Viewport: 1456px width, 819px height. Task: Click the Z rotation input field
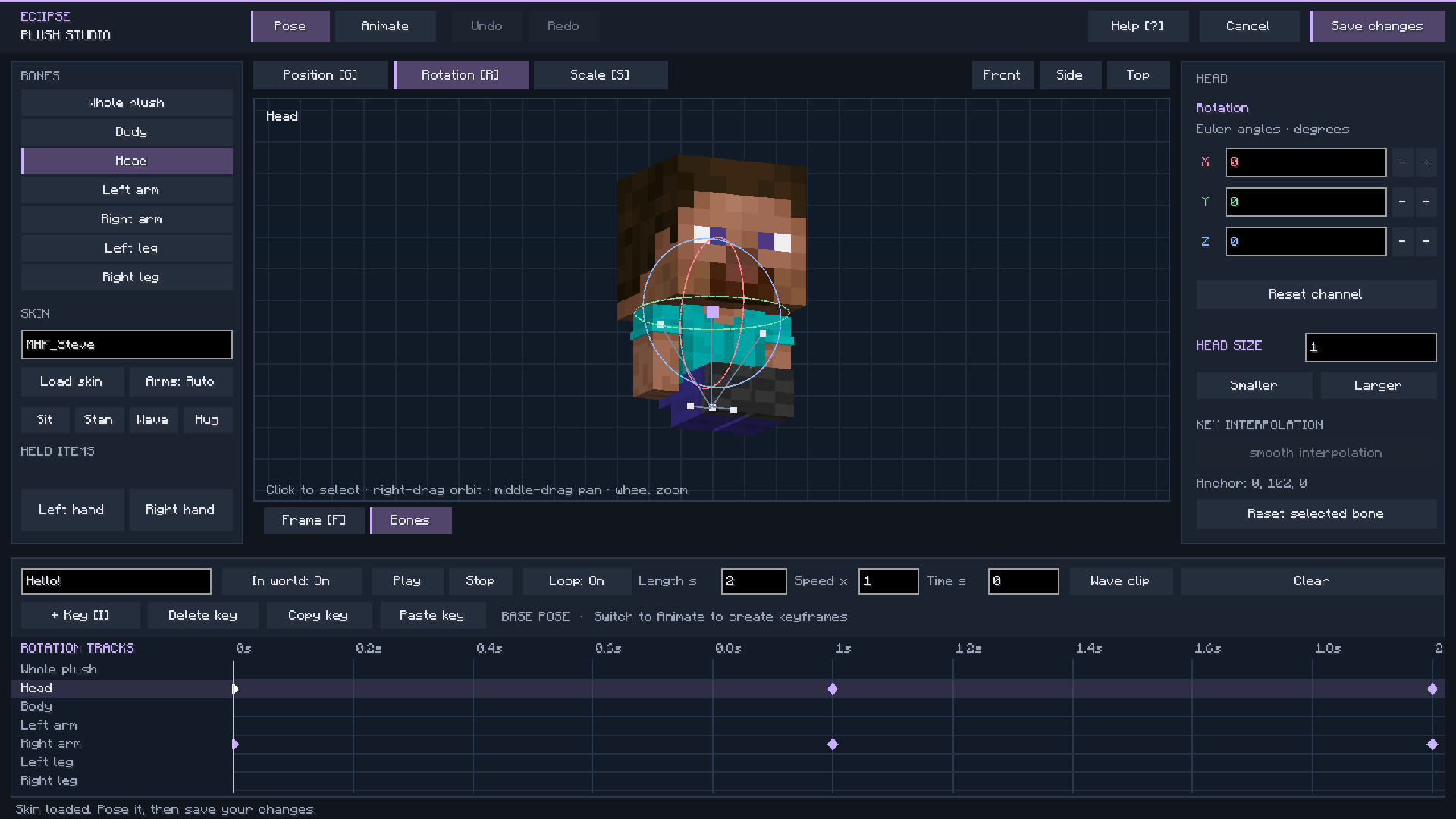click(x=1306, y=242)
